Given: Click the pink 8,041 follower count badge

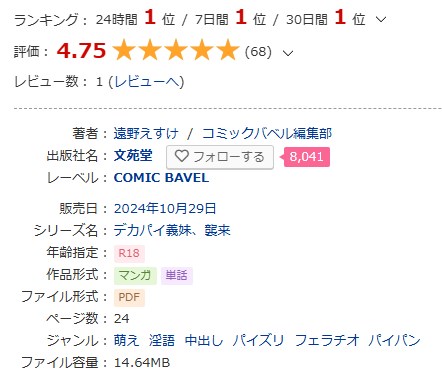Looking at the screenshot, I should point(306,157).
